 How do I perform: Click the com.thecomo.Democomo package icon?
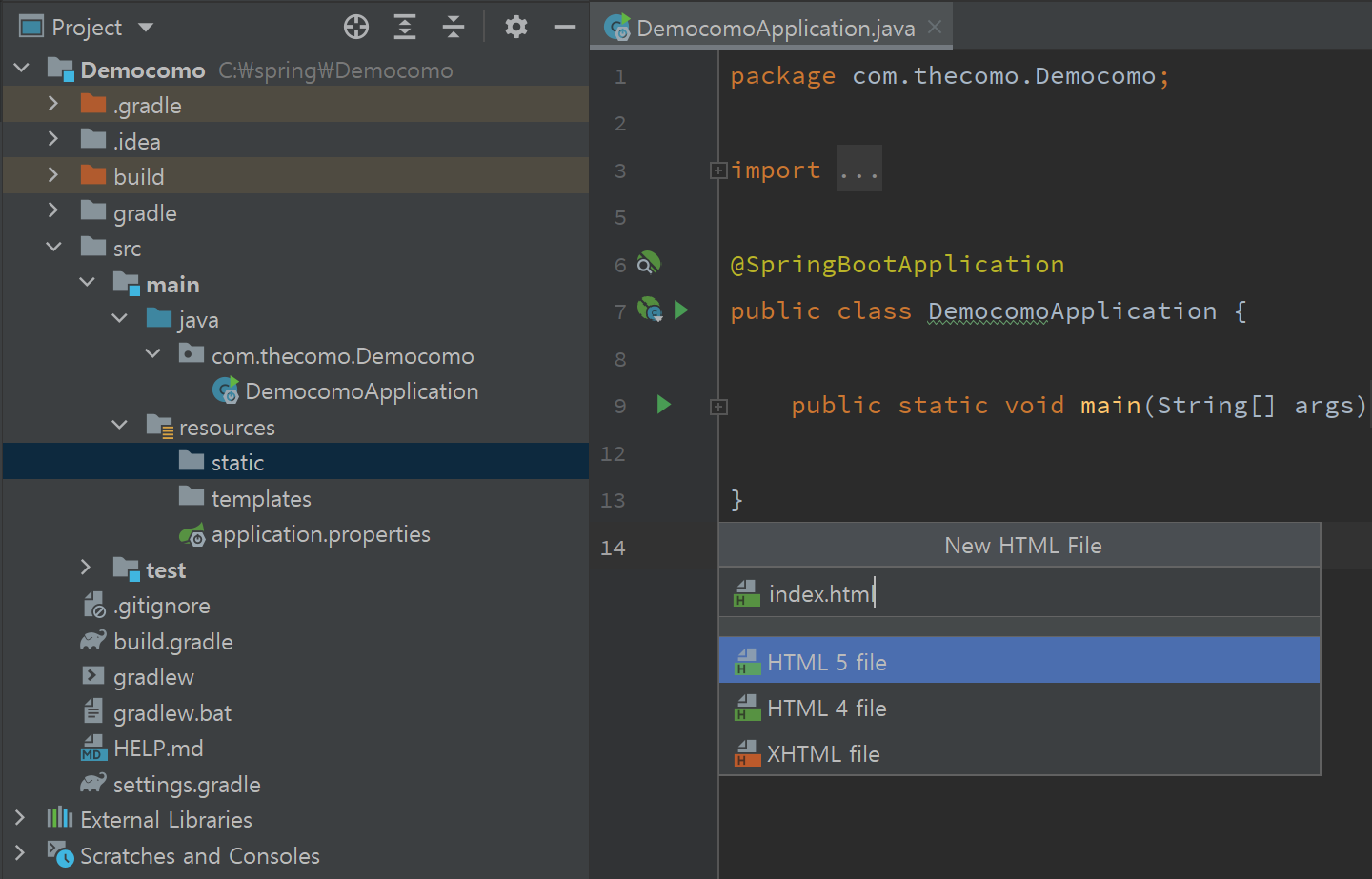[192, 354]
